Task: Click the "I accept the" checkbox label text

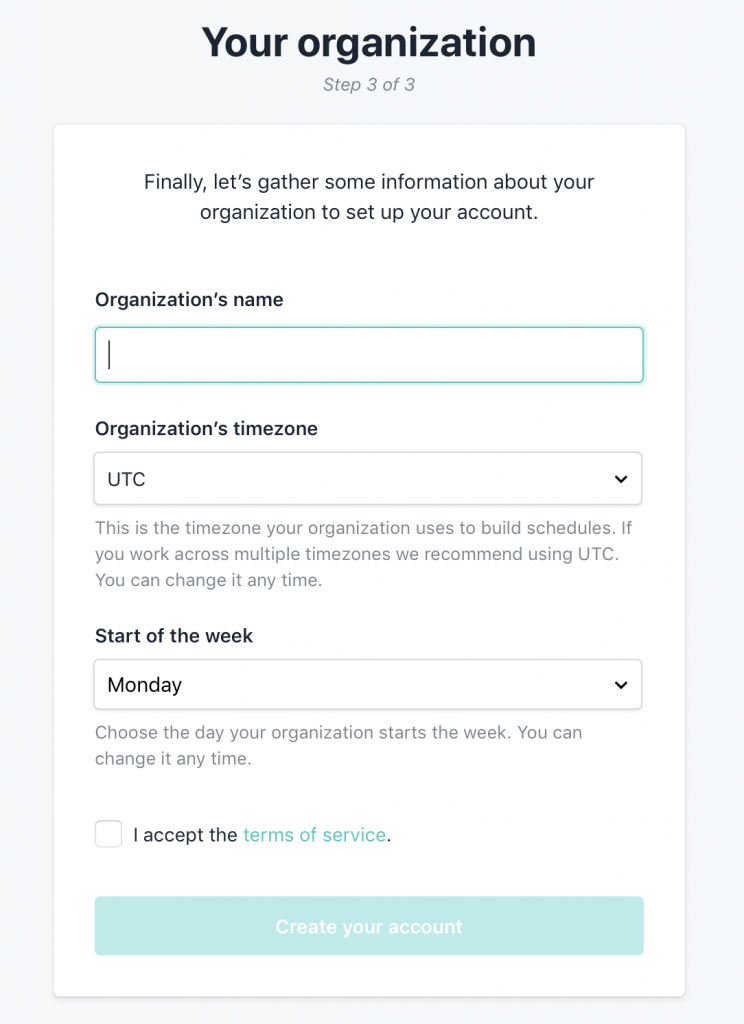Action: [x=185, y=835]
